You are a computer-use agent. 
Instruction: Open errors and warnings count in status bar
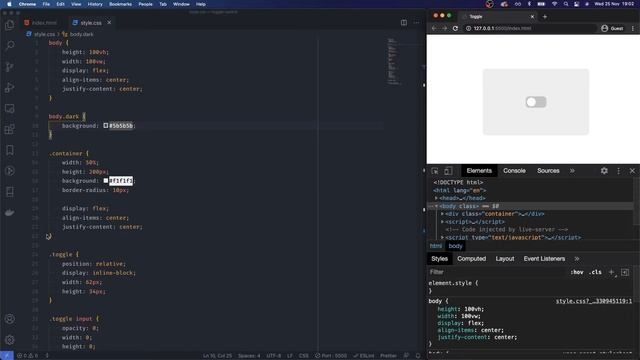click(x=27, y=356)
